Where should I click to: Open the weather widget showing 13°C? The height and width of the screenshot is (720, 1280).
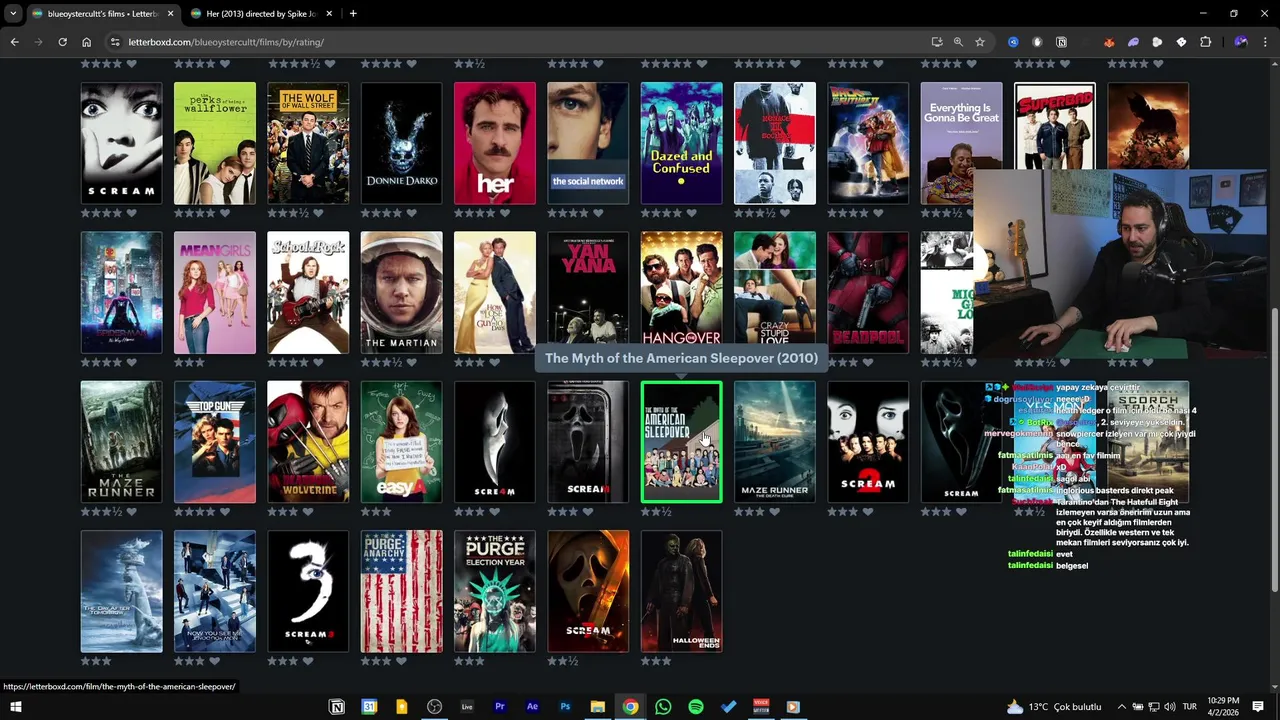point(1054,707)
